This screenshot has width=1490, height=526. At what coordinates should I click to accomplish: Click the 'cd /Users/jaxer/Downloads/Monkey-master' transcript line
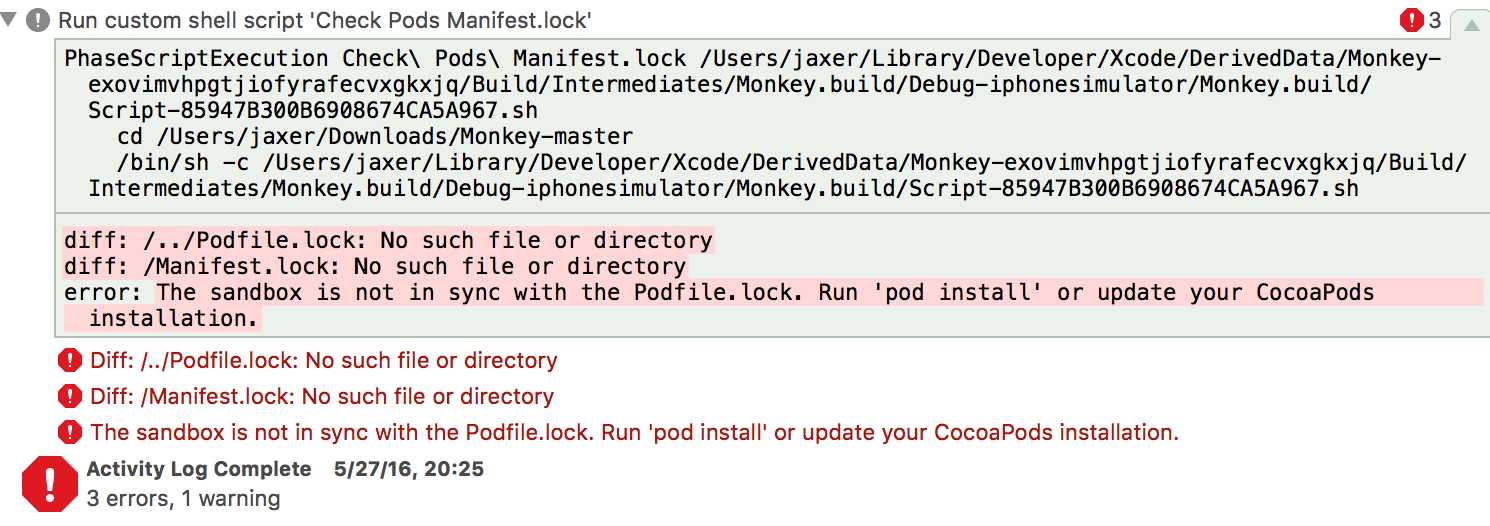[375, 136]
